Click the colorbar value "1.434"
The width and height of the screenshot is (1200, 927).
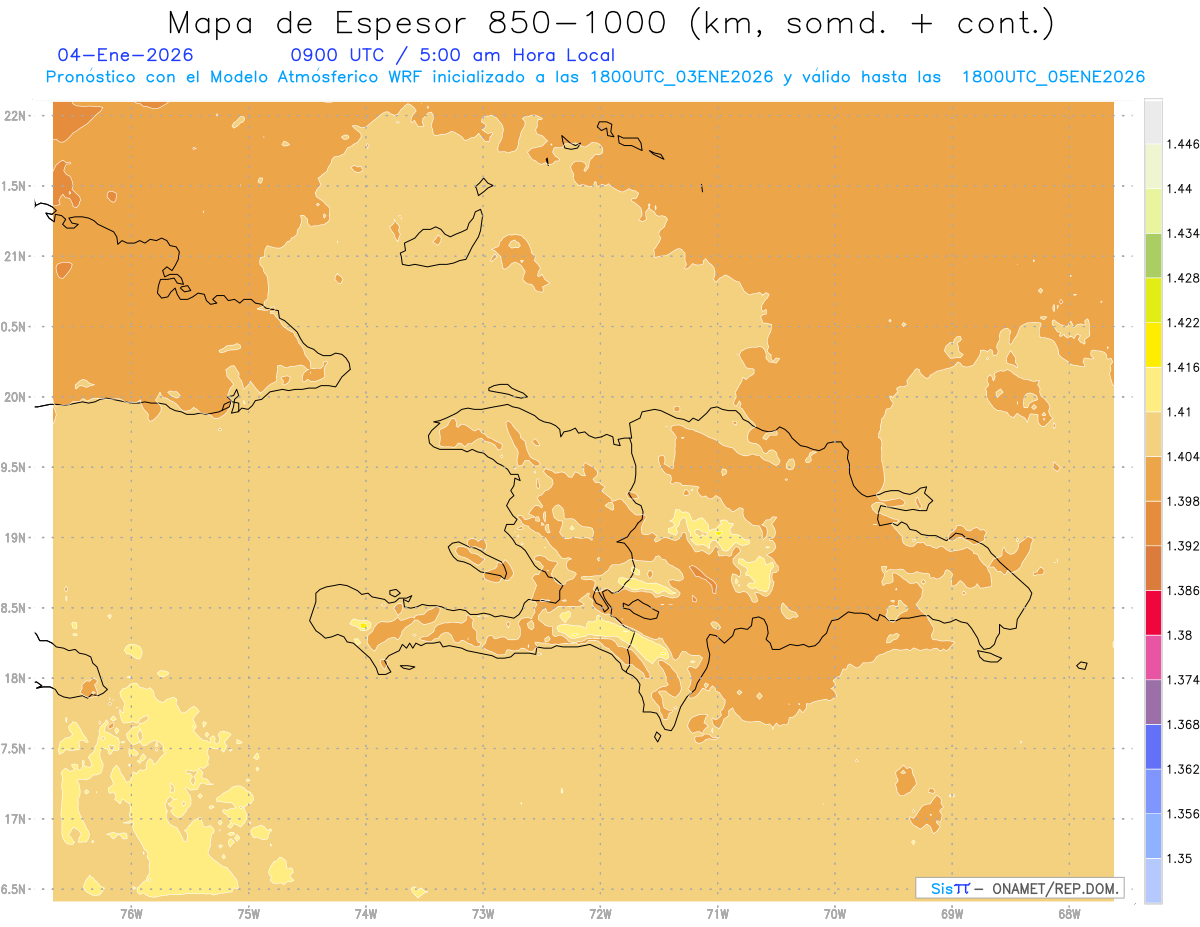pos(1185,233)
